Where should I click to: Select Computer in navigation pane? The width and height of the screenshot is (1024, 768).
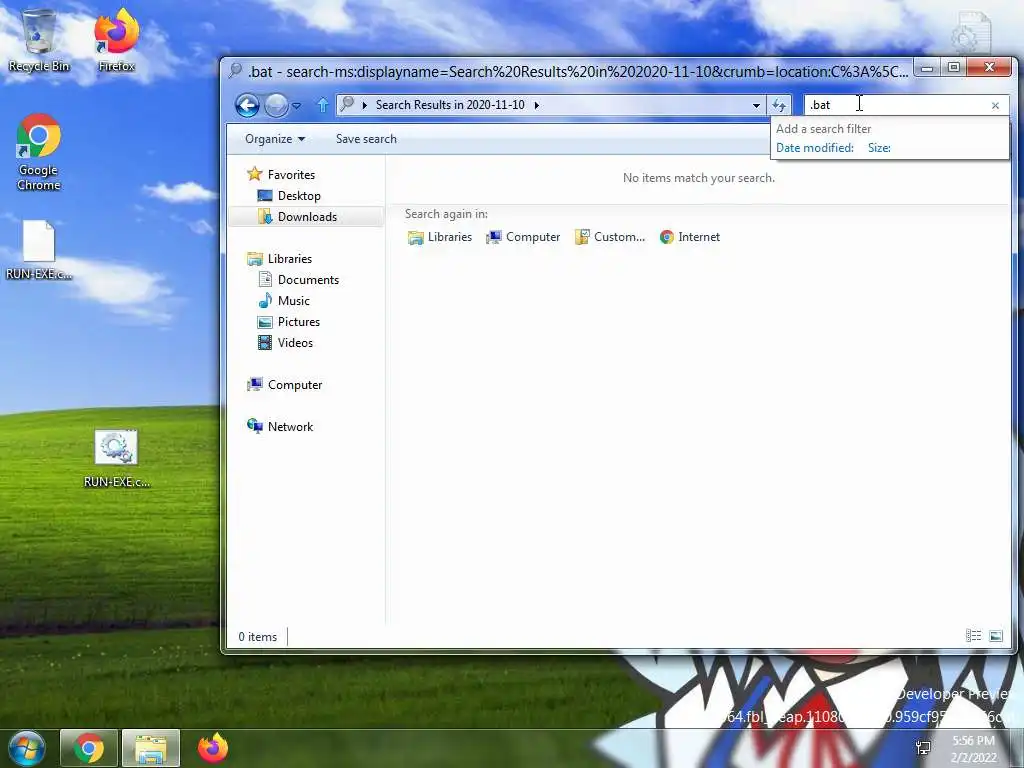coord(295,385)
